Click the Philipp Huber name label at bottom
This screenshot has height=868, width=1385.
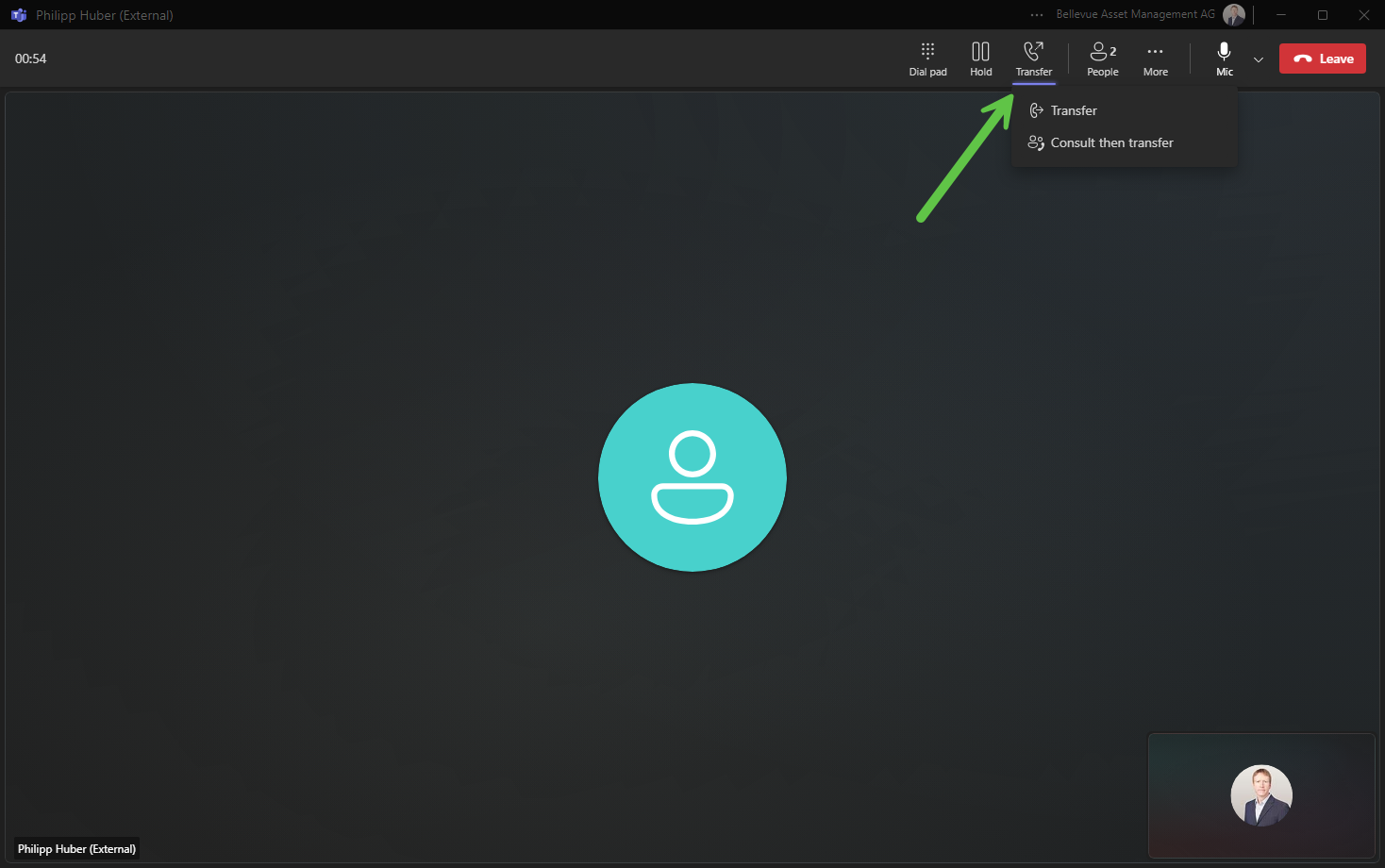pos(76,849)
